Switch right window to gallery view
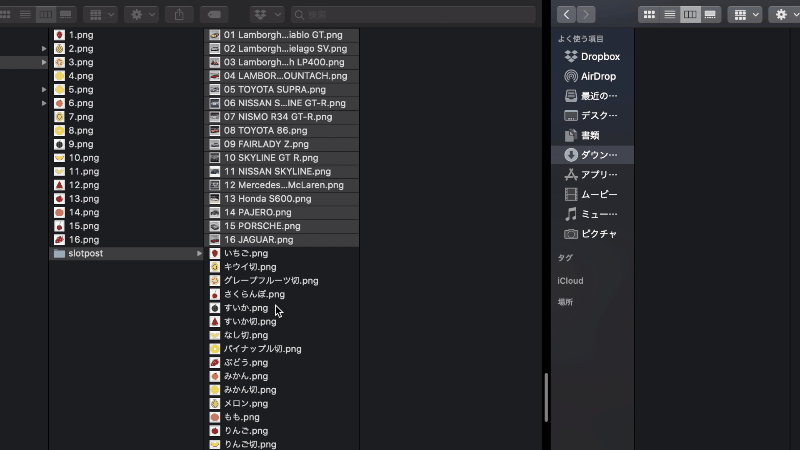The image size is (800, 450). tap(710, 15)
